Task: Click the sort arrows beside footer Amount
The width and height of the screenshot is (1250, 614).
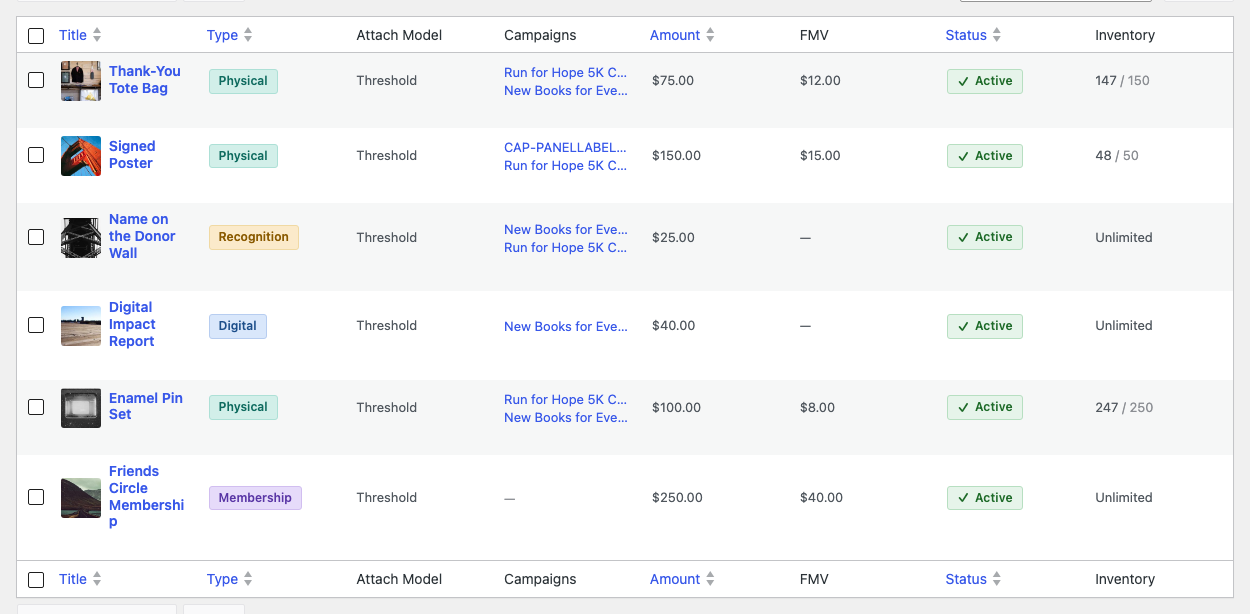Action: tap(710, 579)
